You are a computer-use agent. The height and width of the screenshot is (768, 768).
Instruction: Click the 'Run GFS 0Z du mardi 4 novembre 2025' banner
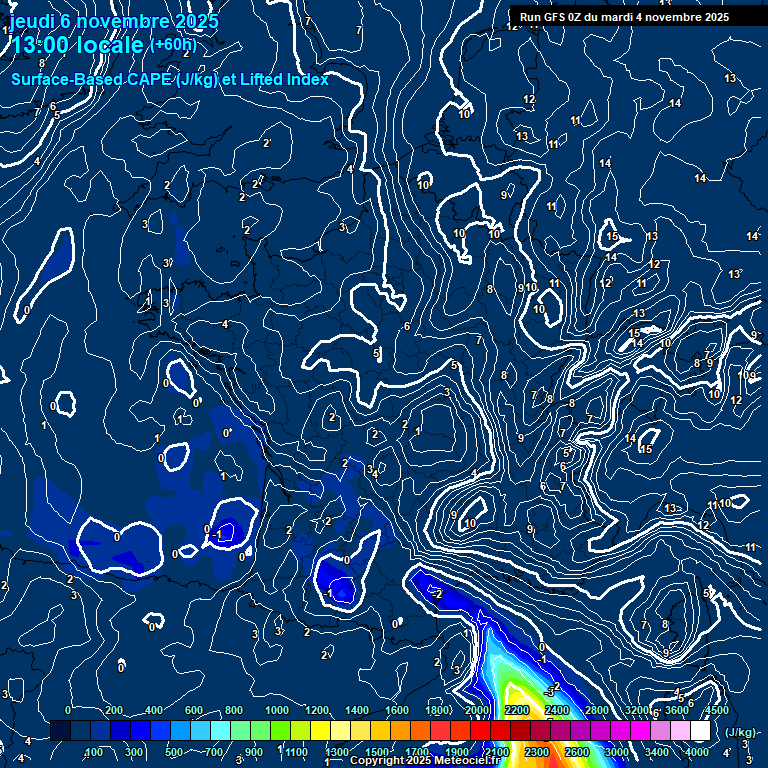tap(624, 17)
